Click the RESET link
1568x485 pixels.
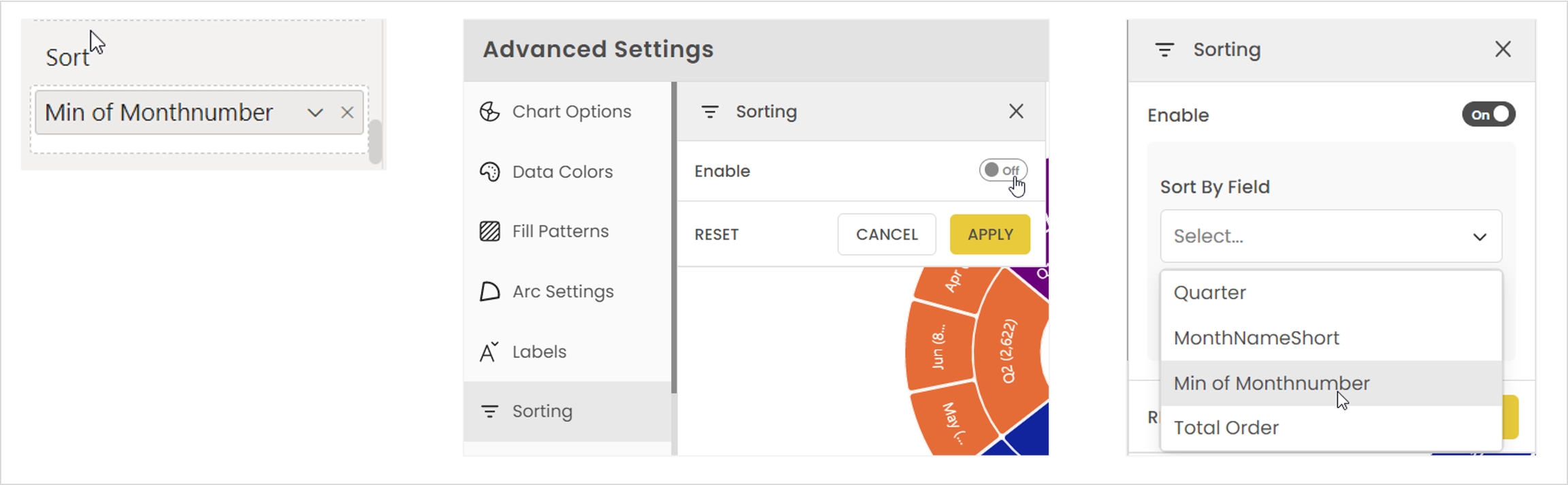tap(716, 234)
